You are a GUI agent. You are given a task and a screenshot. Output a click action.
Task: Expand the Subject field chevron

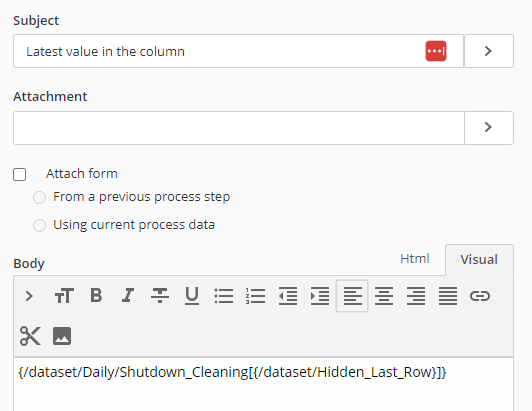click(489, 51)
